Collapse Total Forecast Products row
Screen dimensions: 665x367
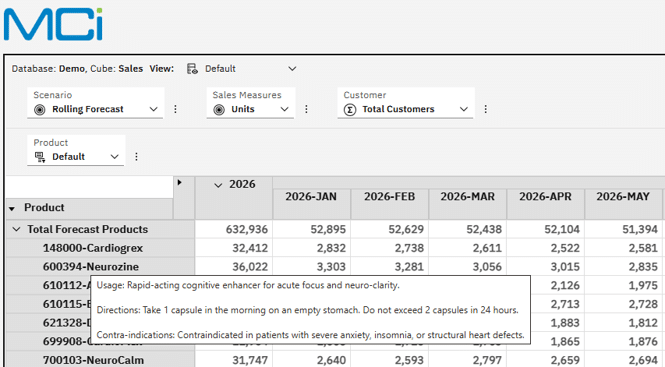point(16,230)
